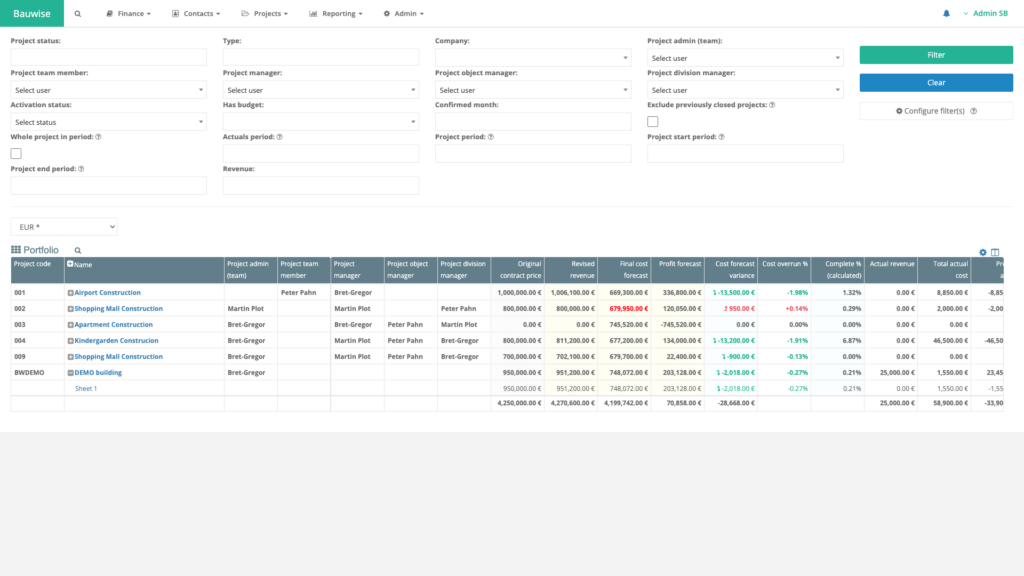Open Project object manager dropdown

tap(533, 90)
